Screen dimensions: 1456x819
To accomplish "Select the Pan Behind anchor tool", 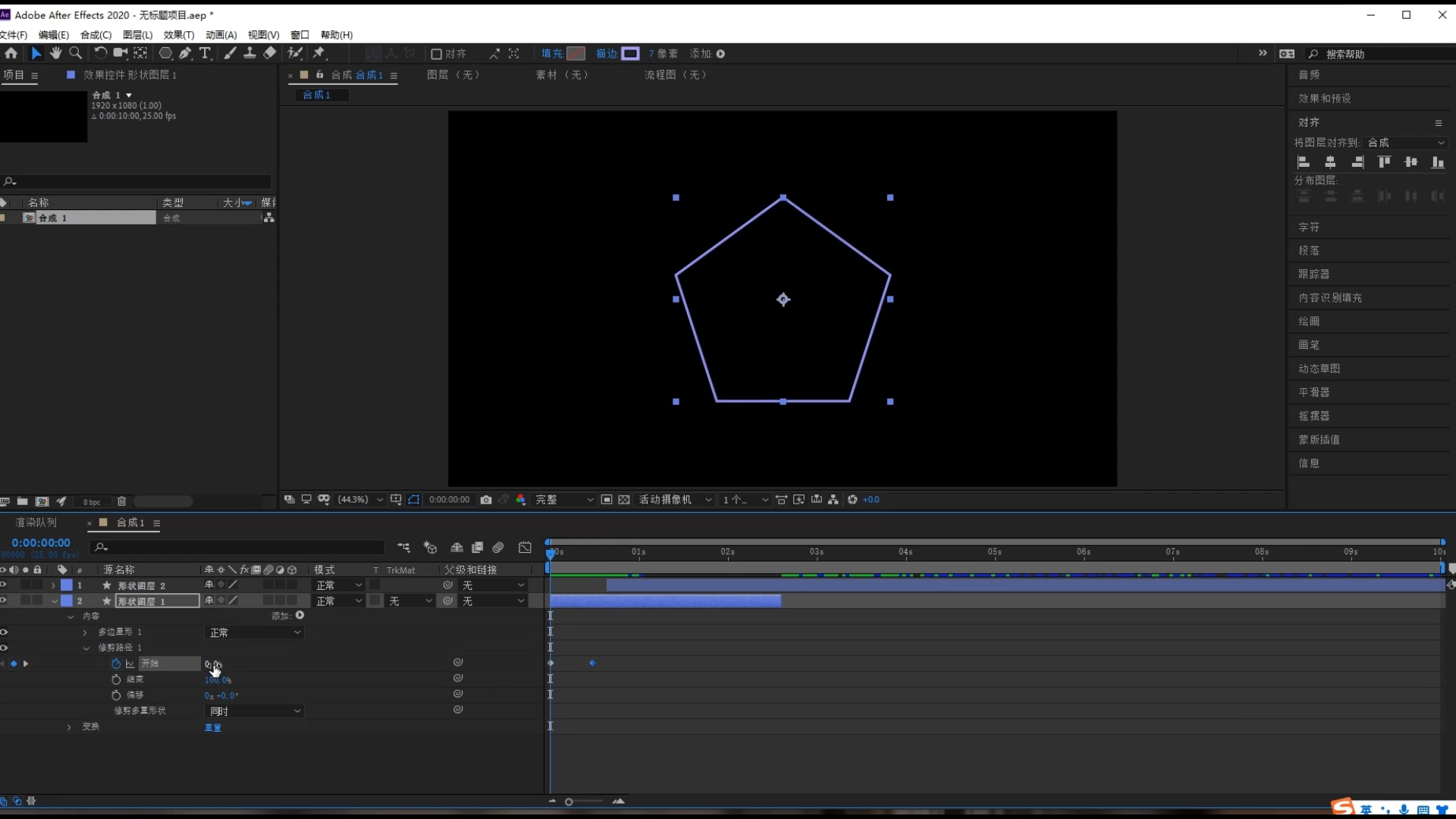I will point(140,53).
